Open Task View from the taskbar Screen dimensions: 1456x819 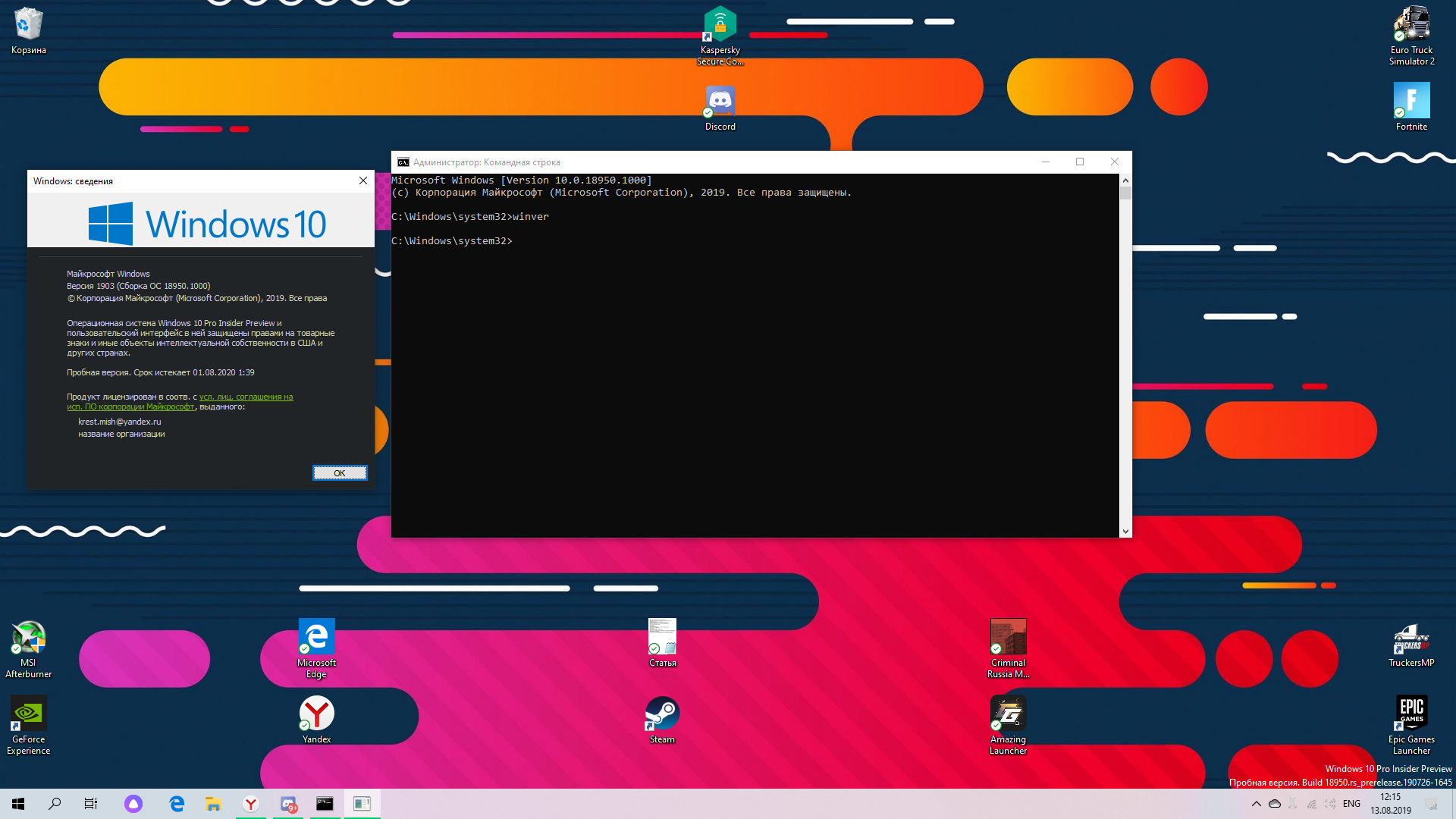tap(91, 804)
